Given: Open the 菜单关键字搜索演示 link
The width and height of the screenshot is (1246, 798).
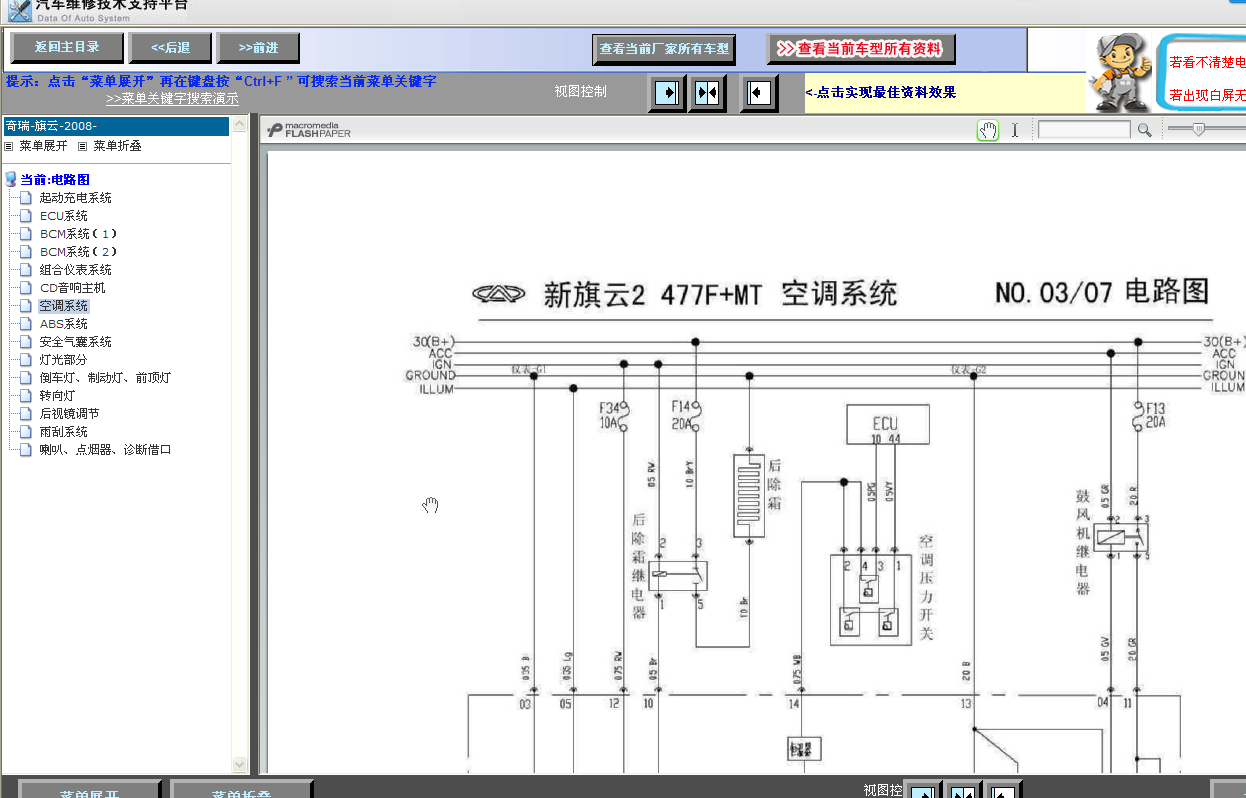Looking at the screenshot, I should (x=172, y=99).
